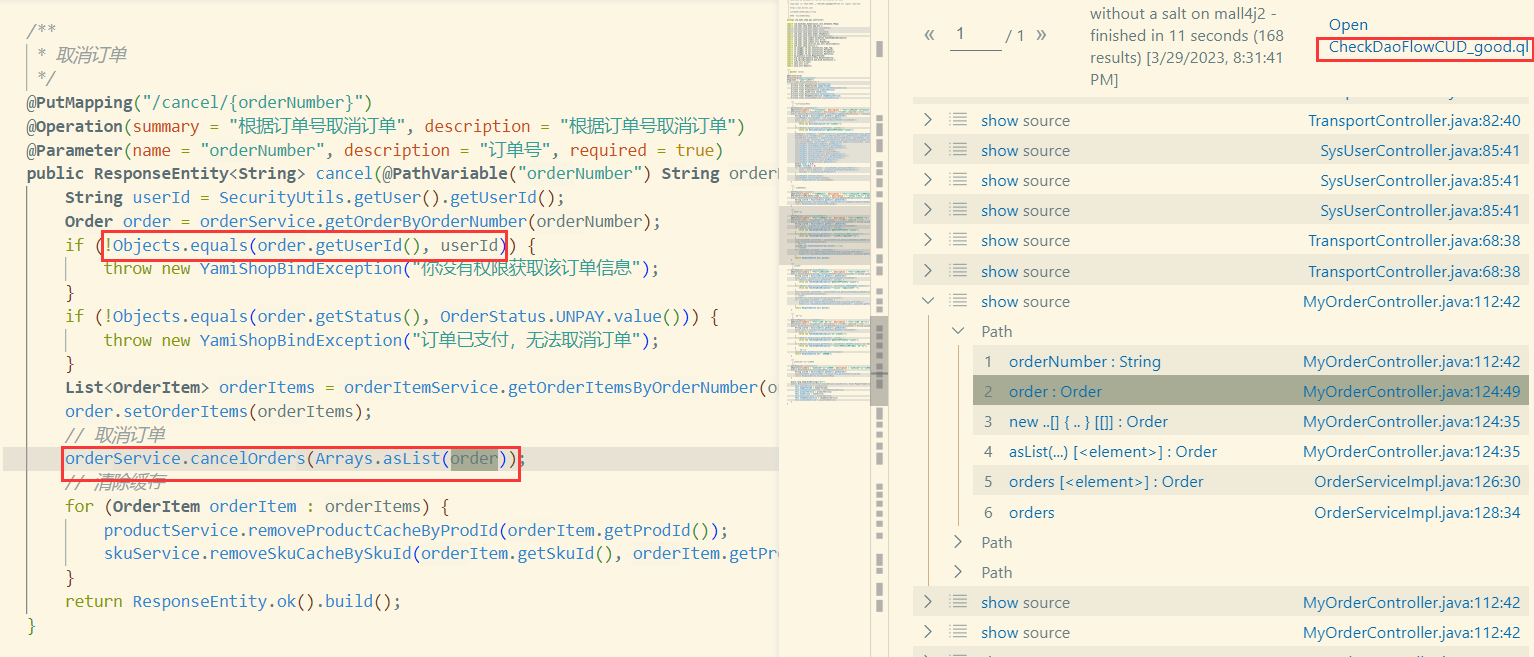Open the CheckDaoFlowCUD_good.ql query file
Screen dimensions: 1534x657
click(x=1428, y=48)
